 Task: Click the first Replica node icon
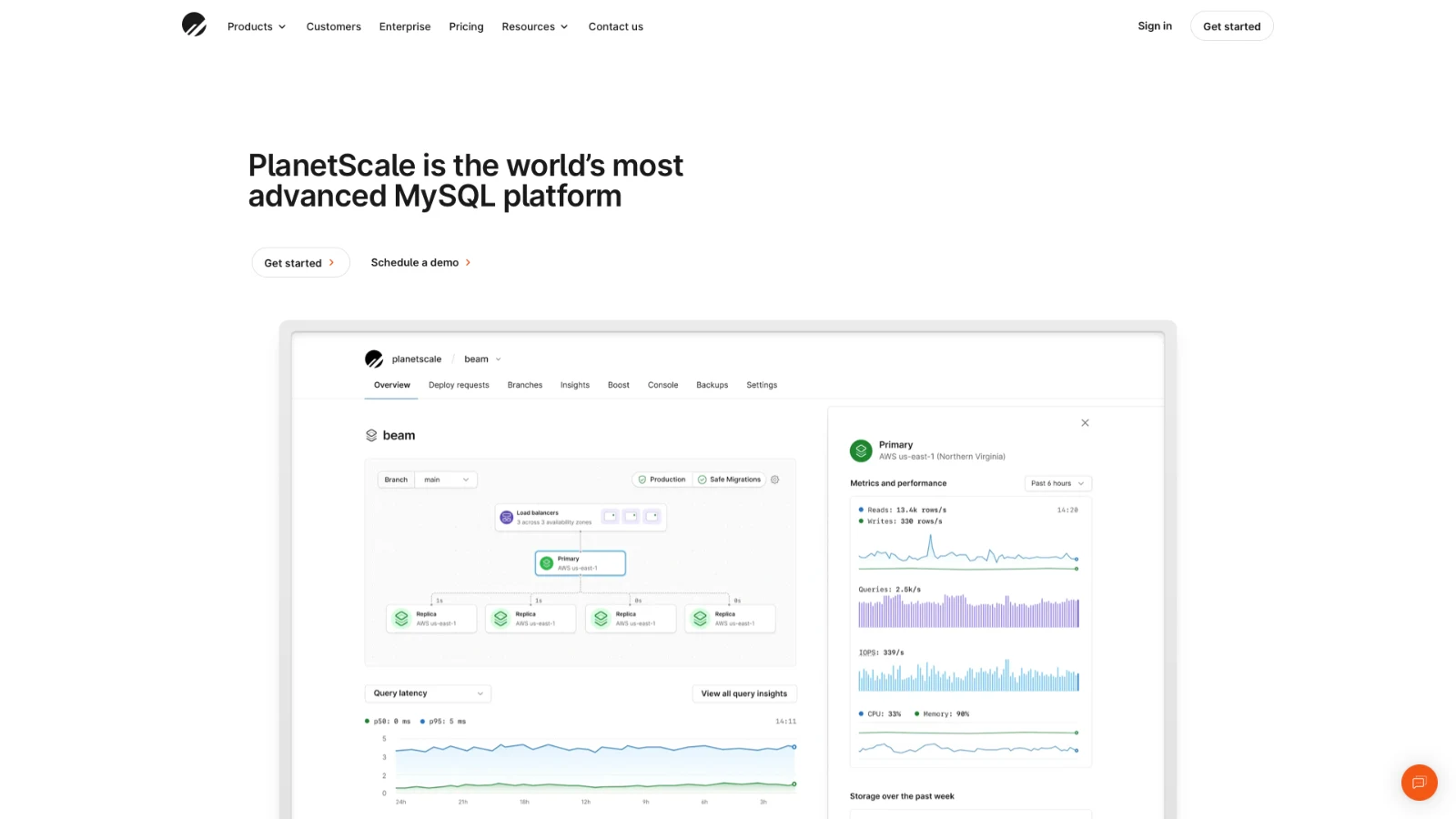(401, 619)
